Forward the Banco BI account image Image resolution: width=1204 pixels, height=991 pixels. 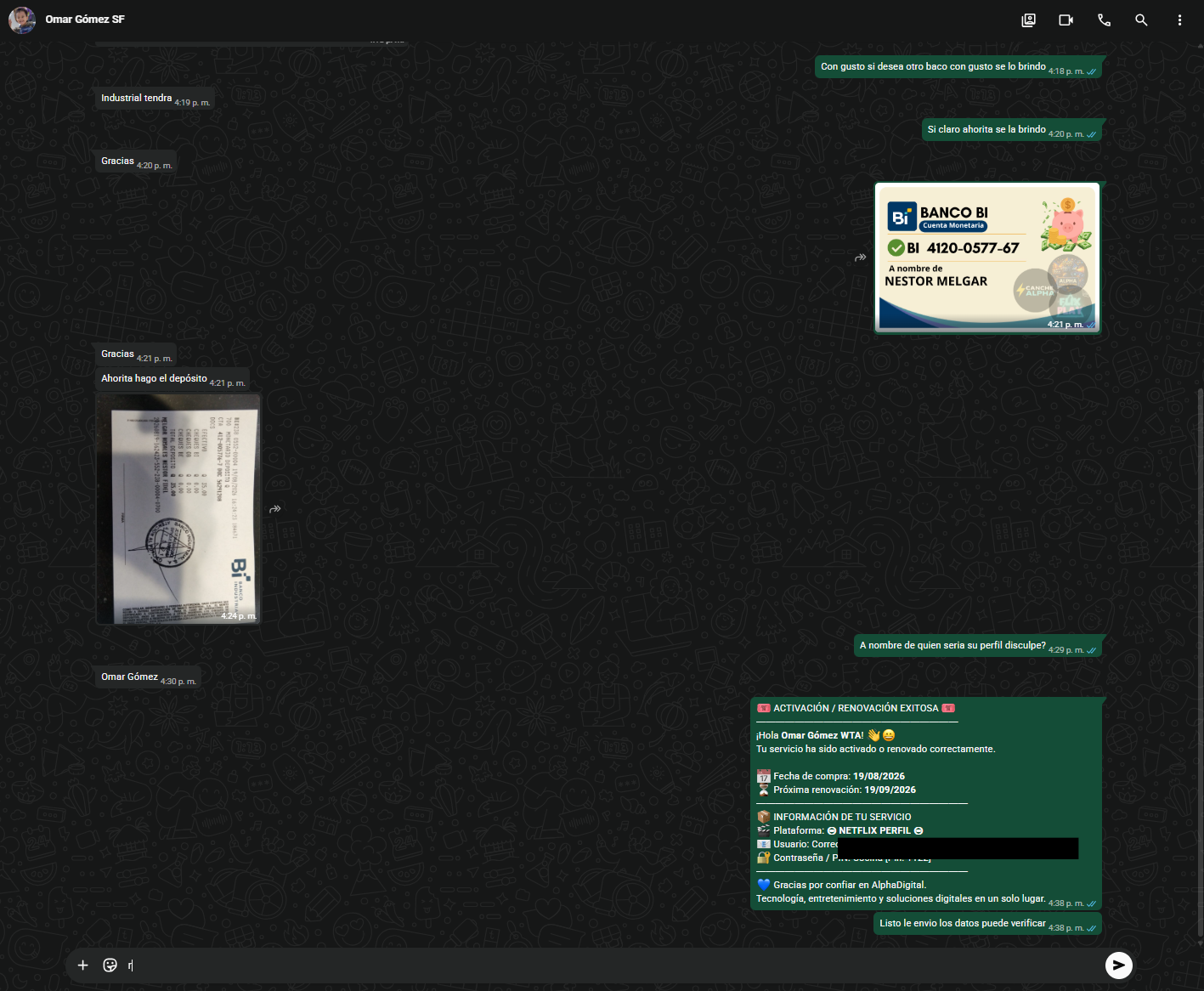tap(861, 257)
